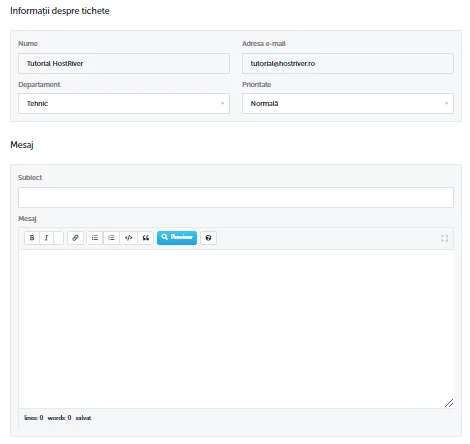Click the 'words: 0' status text

coord(59,418)
